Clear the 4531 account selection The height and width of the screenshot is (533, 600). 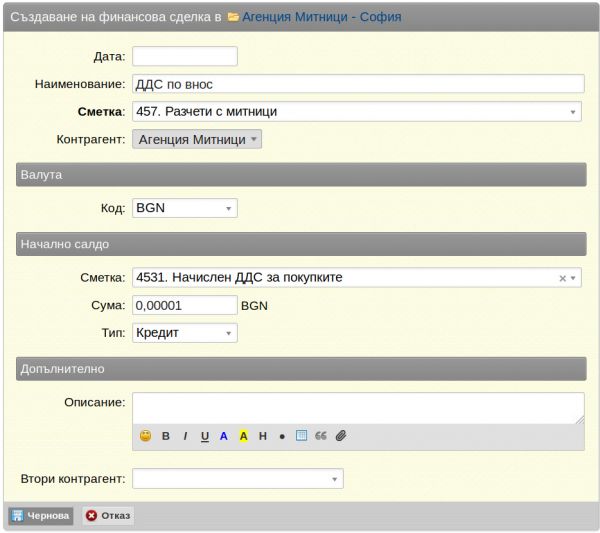[562, 278]
